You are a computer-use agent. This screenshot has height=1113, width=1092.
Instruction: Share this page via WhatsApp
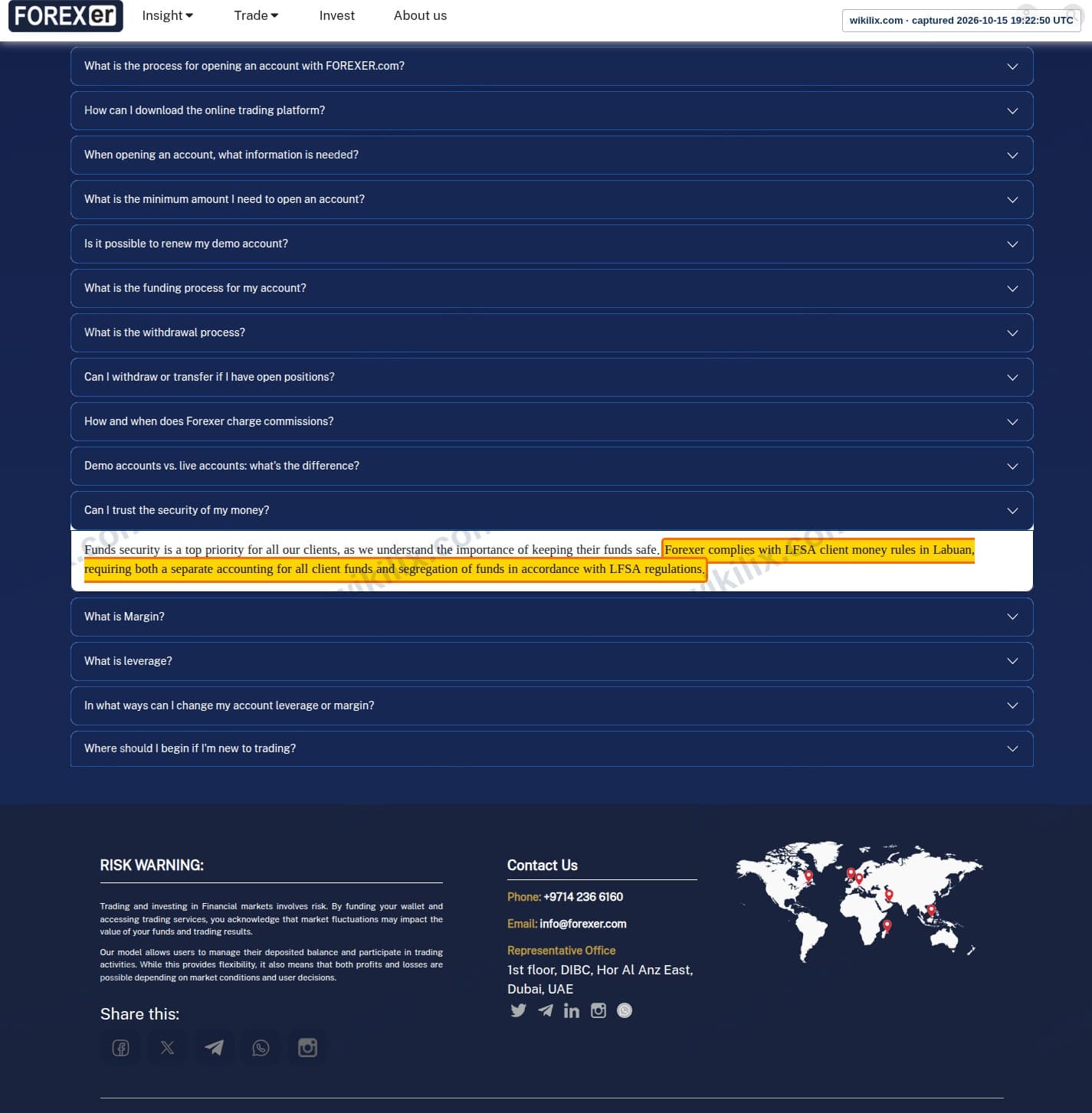click(261, 1048)
